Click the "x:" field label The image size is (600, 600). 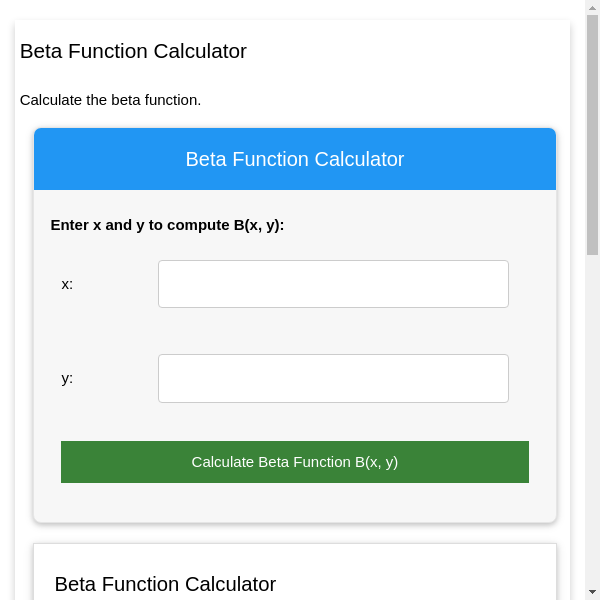67,284
